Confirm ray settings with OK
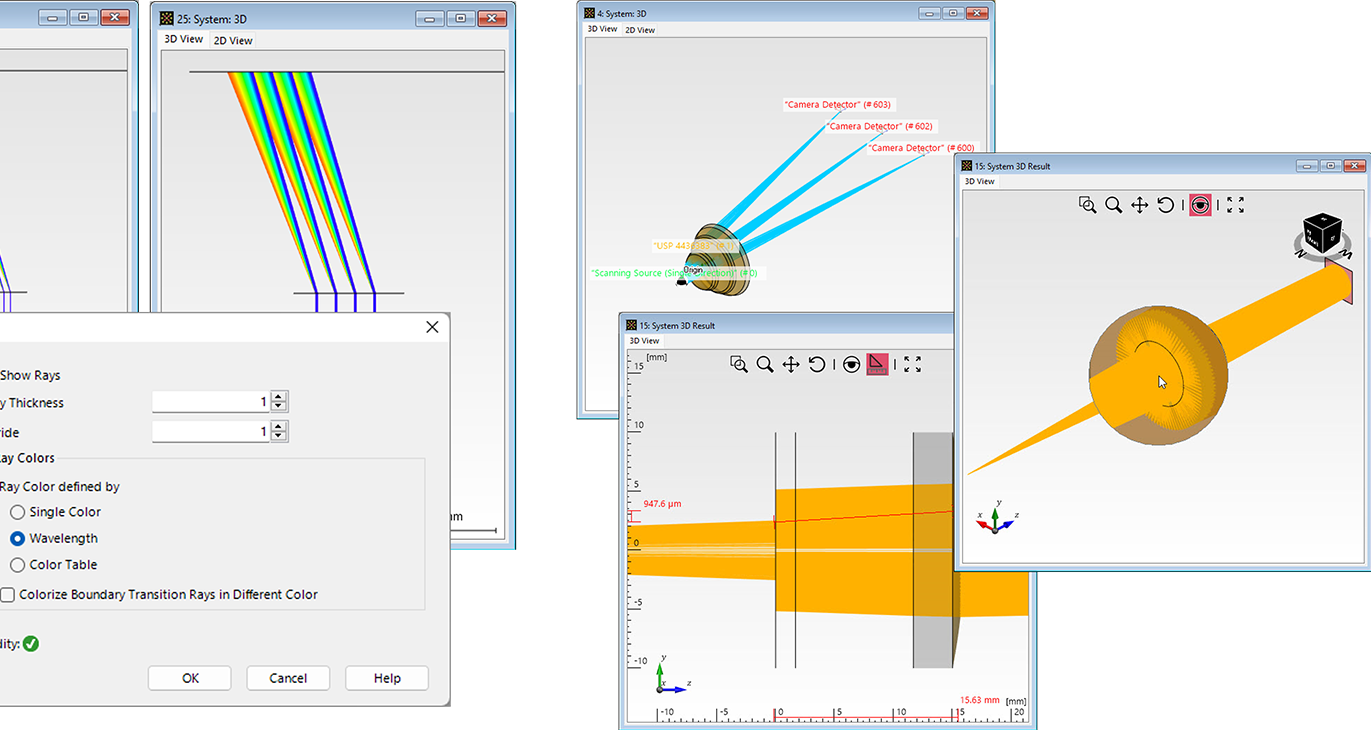 [189, 678]
